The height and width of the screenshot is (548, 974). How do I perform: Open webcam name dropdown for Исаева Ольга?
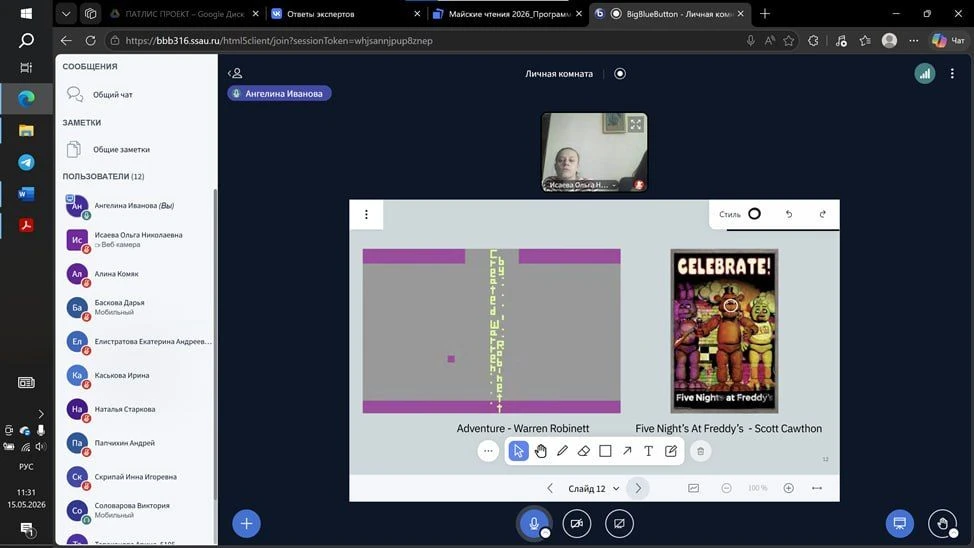click(x=583, y=185)
